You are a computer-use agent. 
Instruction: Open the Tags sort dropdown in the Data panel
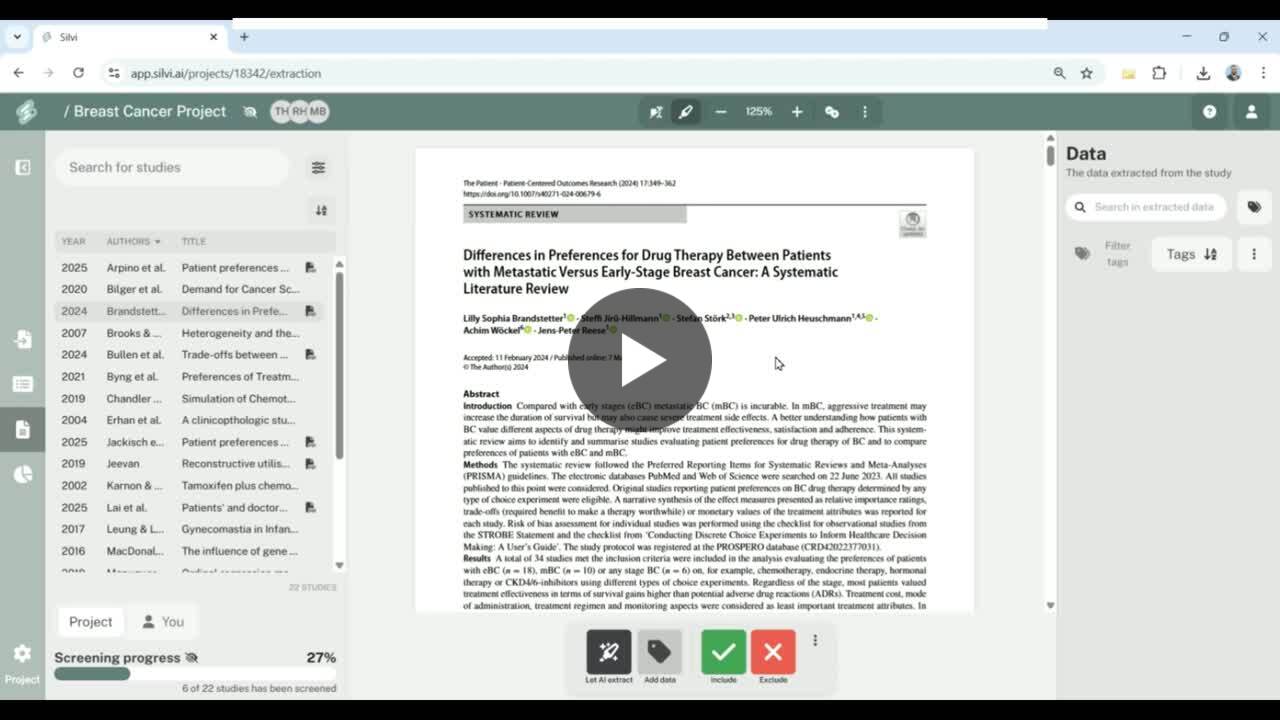click(1190, 253)
